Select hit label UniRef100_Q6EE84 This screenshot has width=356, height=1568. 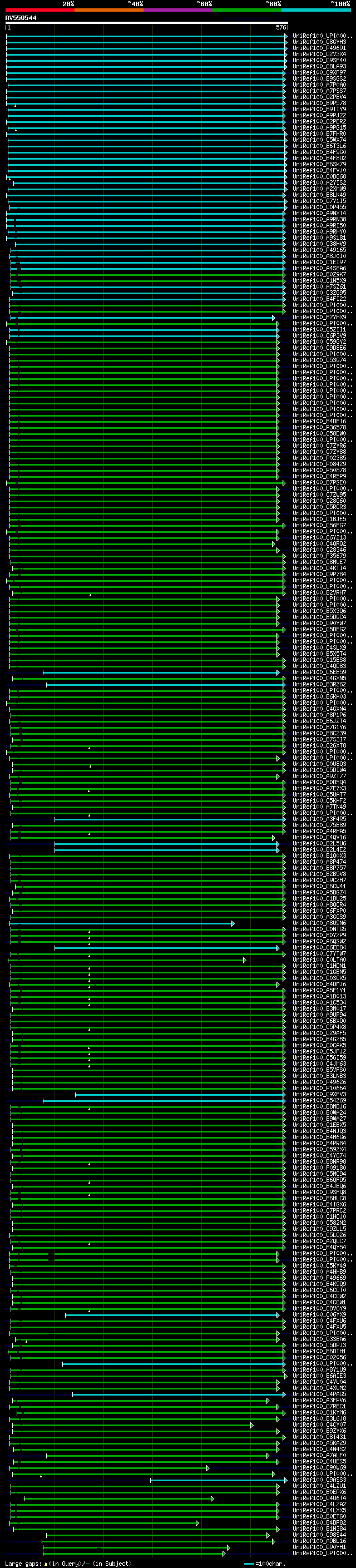[x=319, y=947]
